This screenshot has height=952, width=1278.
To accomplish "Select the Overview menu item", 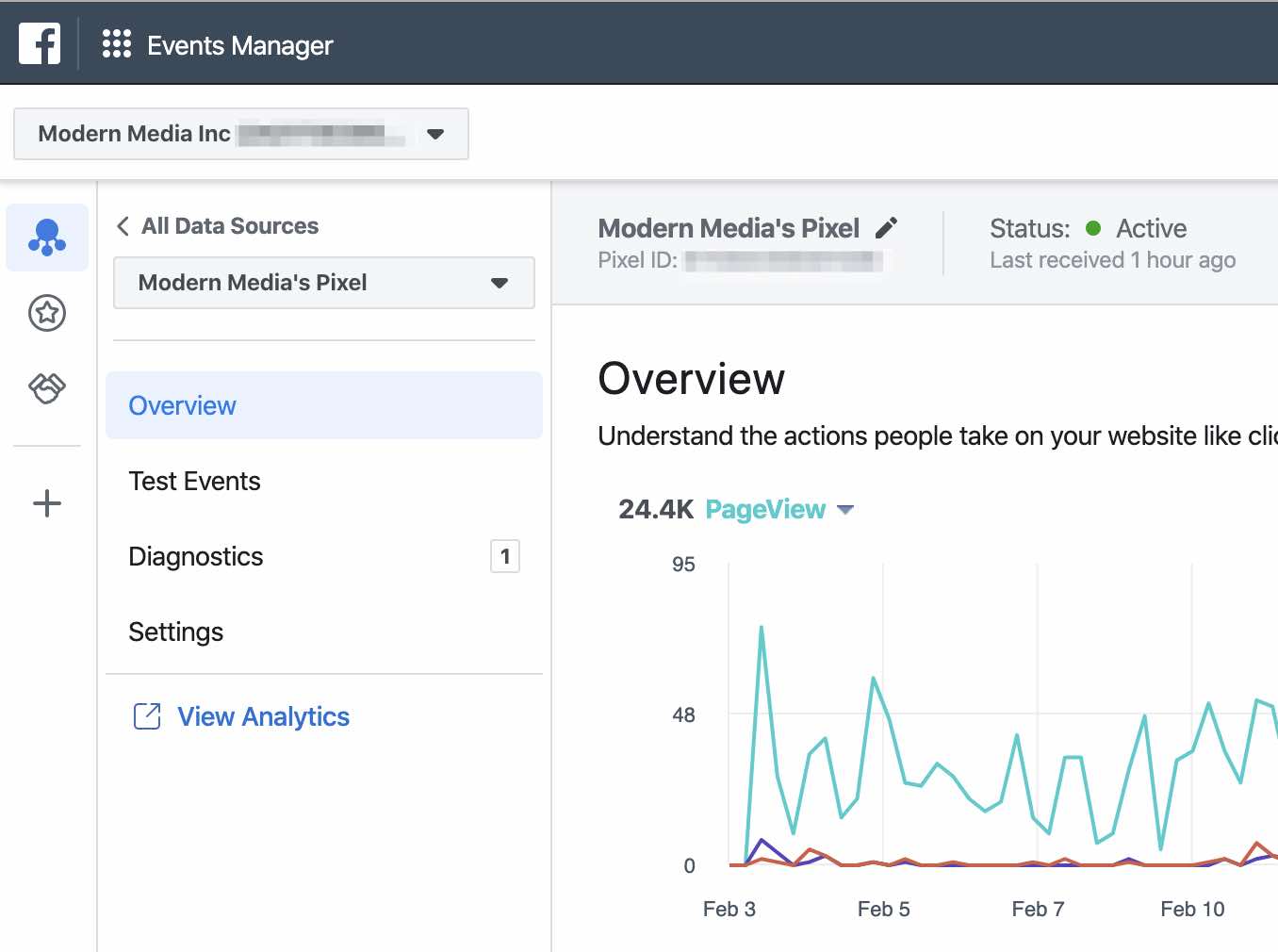I will pyautogui.click(x=324, y=405).
